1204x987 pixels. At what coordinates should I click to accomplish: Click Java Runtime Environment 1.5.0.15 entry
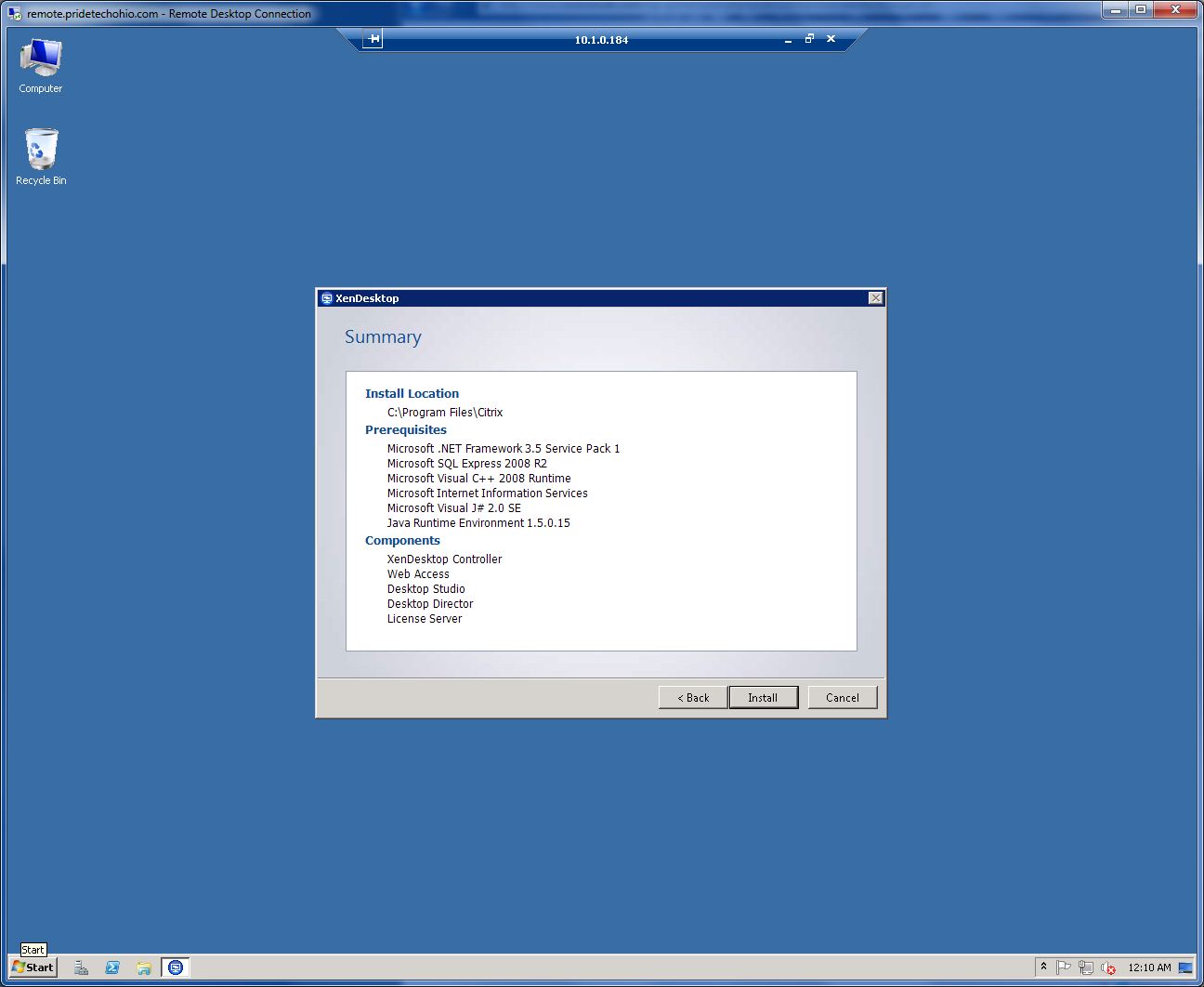tap(478, 523)
